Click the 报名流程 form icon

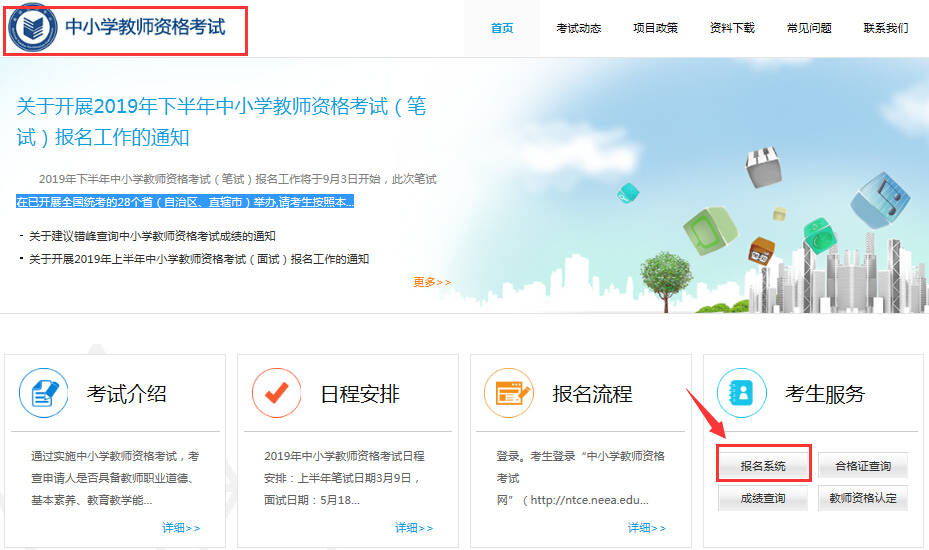coord(509,393)
